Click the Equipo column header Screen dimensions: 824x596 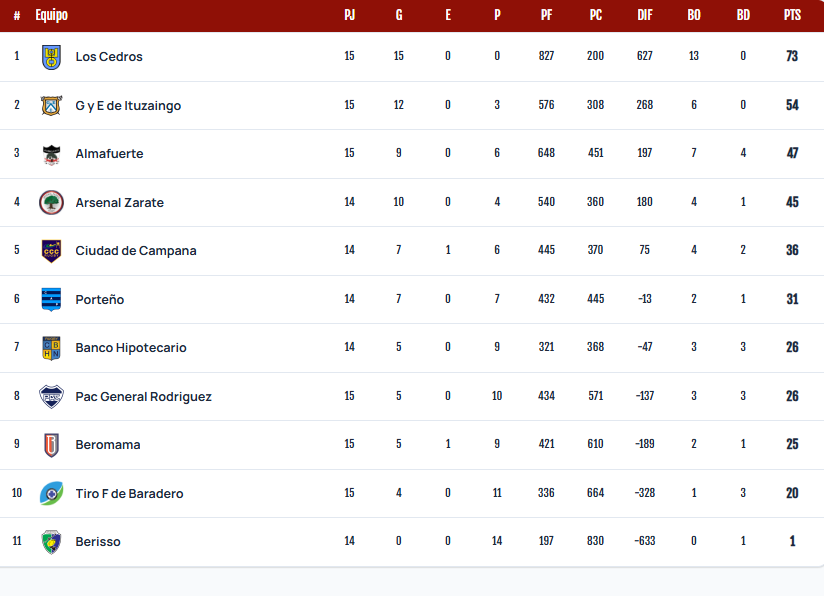click(x=52, y=15)
